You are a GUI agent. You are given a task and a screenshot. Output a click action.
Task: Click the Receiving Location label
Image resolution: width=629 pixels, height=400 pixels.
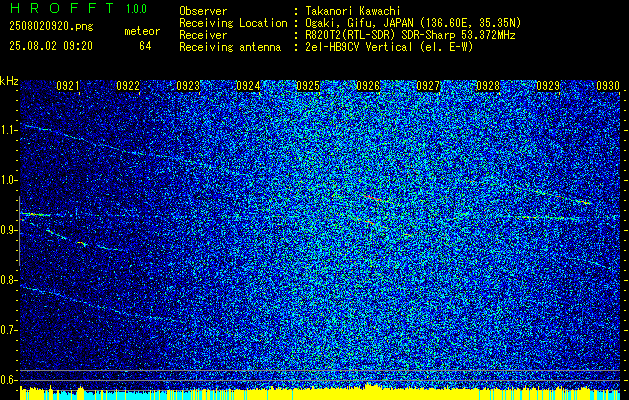coord(233,23)
